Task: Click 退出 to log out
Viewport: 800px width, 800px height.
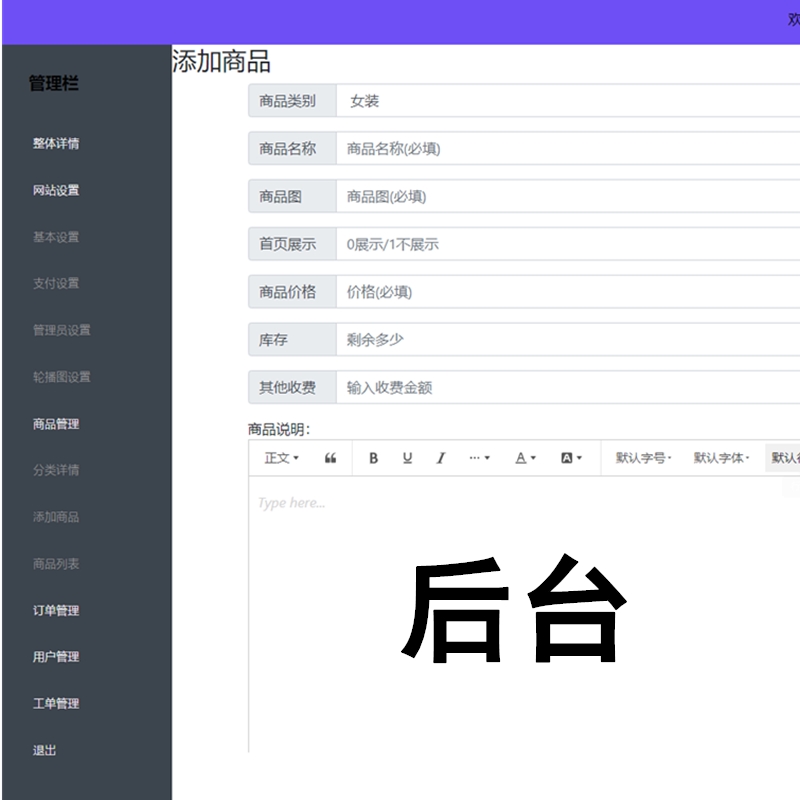Action: pos(45,750)
